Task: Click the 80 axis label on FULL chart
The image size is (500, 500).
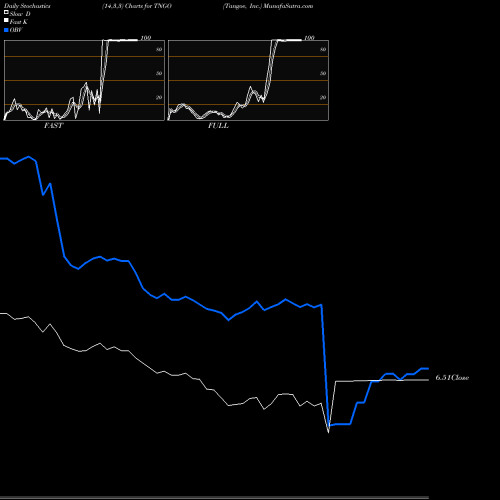Action: [x=323, y=50]
